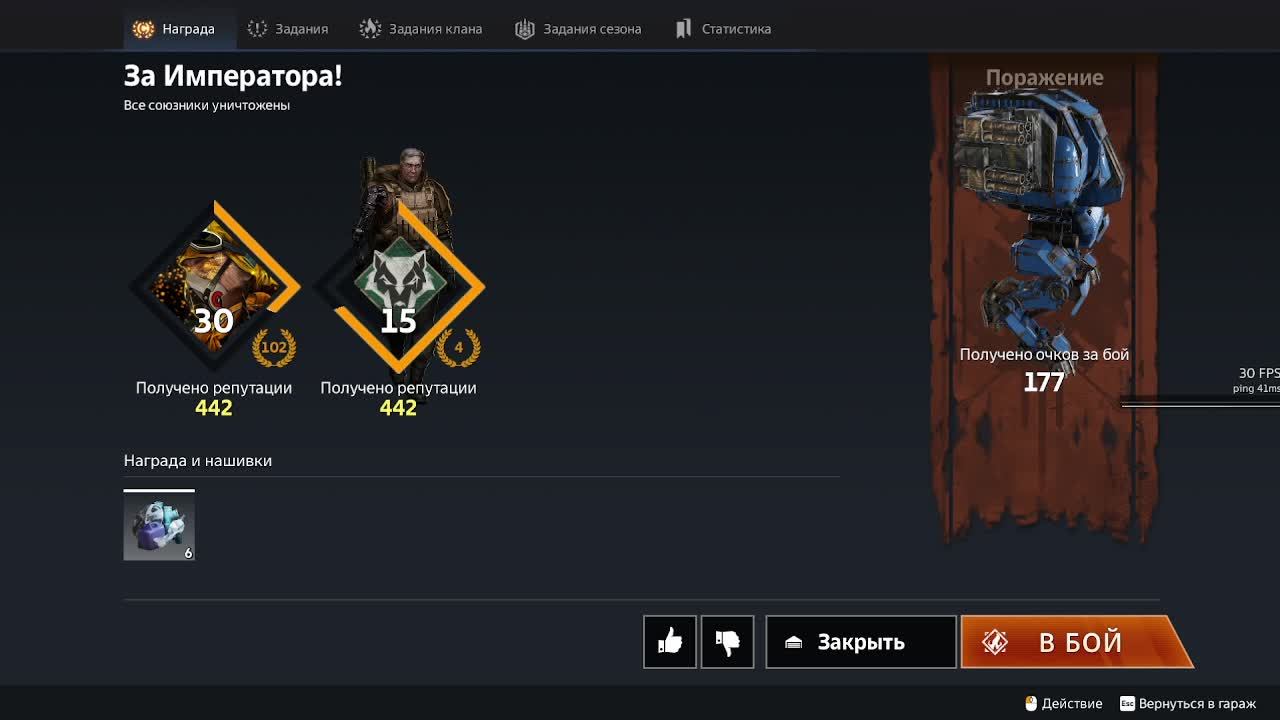Click the laurel badge showing 102
1280x720 pixels.
click(274, 348)
